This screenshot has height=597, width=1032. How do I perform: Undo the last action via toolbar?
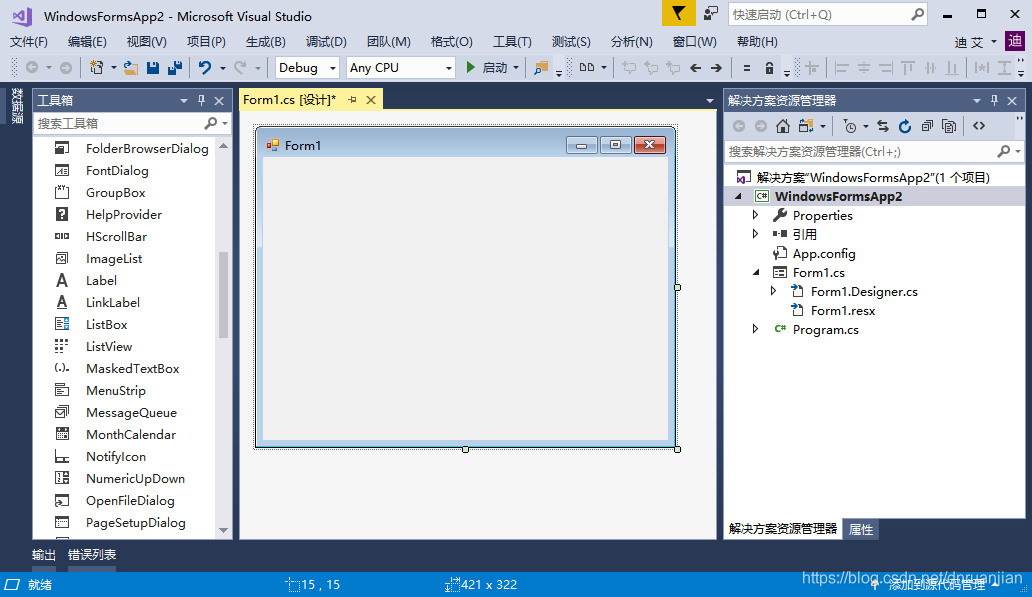pyautogui.click(x=205, y=68)
